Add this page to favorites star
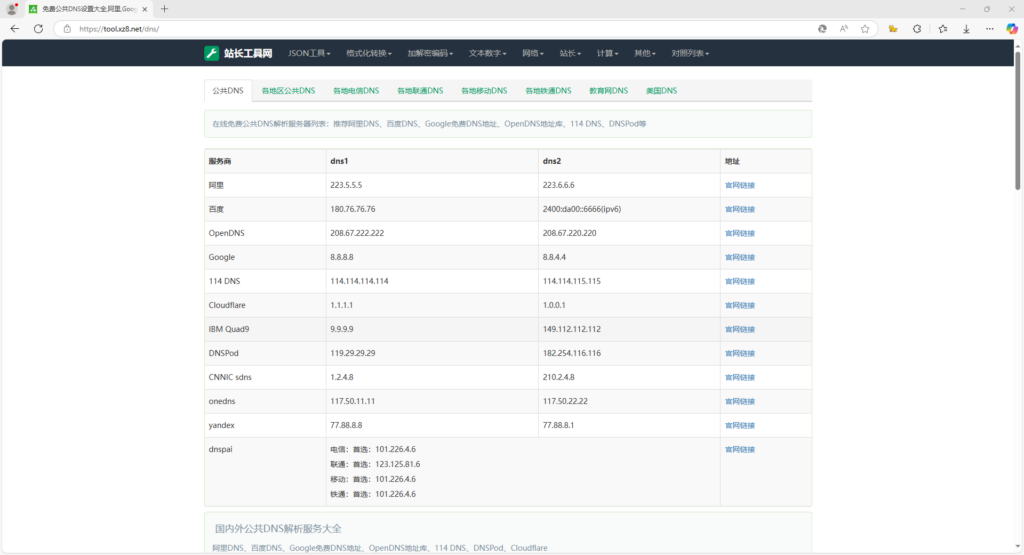 coord(865,29)
